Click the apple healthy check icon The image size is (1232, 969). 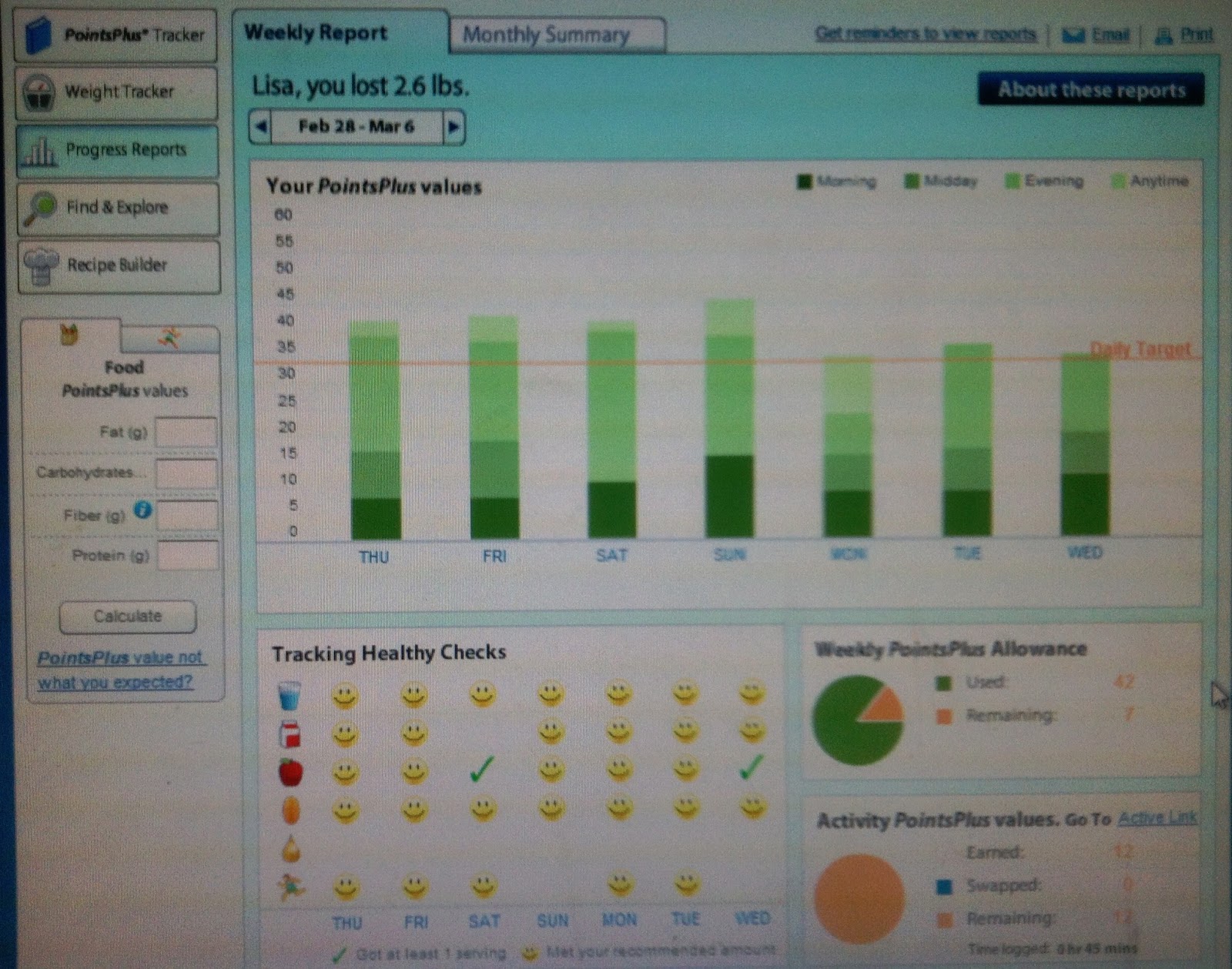pos(290,772)
